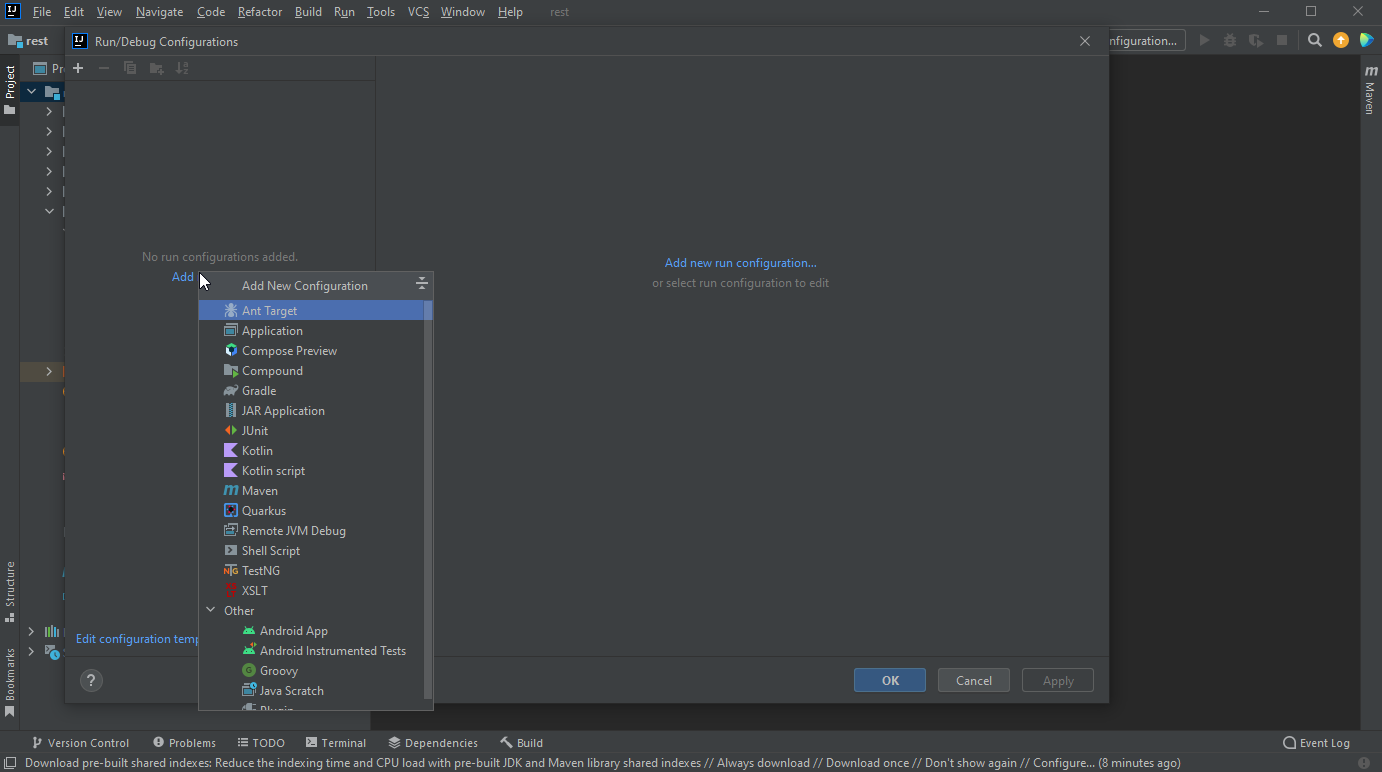Open Search Everywhere magnifier icon
1382x772 pixels.
1314,40
